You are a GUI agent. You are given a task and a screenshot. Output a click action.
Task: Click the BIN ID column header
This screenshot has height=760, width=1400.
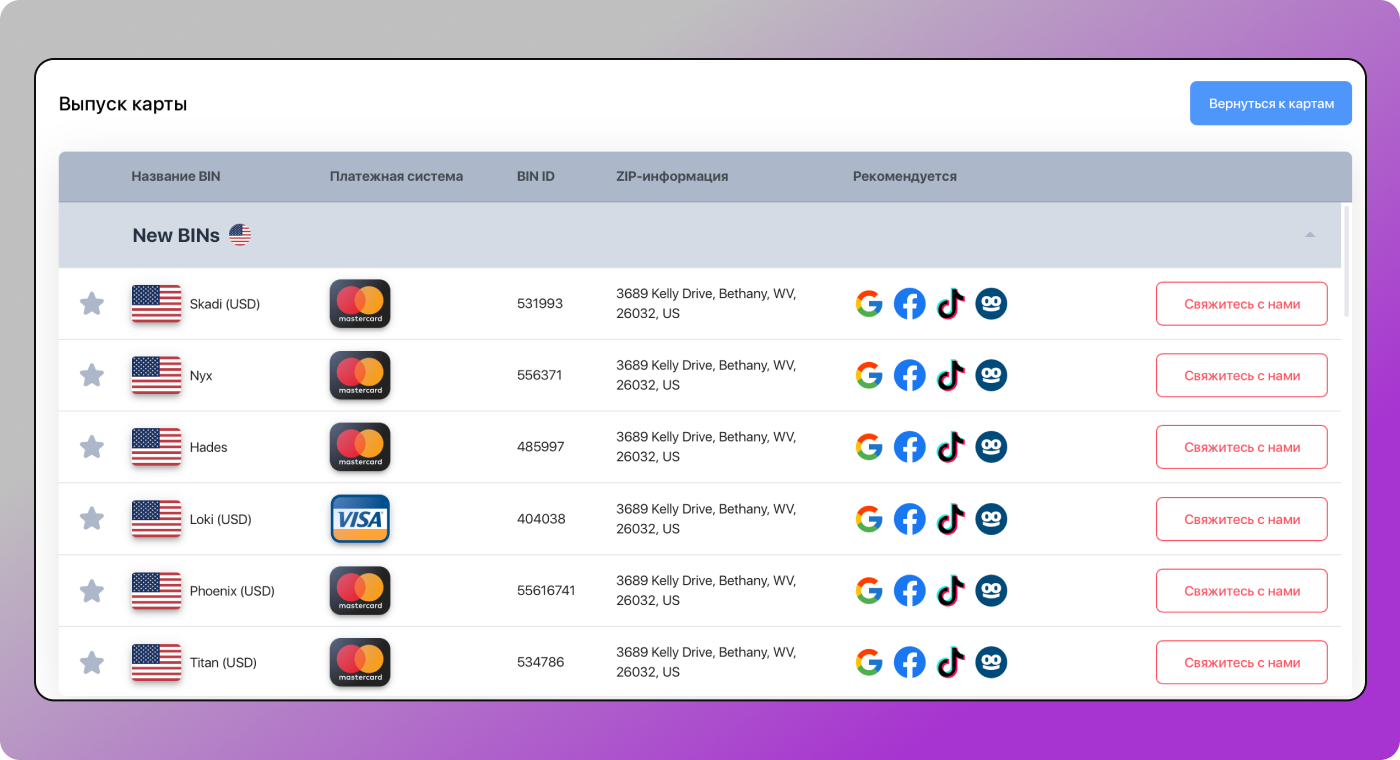click(535, 177)
